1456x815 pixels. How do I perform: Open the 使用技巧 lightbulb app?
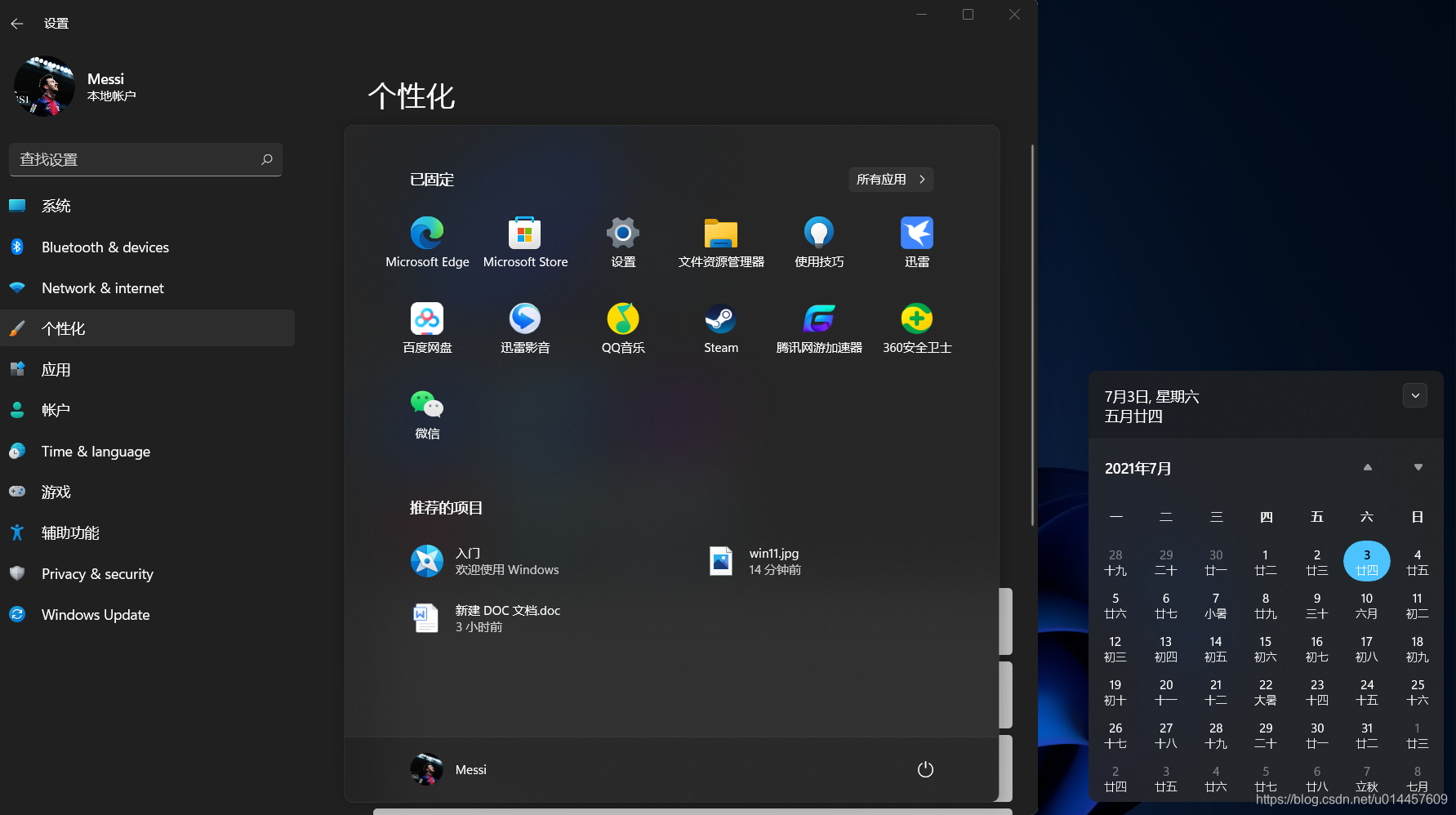pos(819,242)
